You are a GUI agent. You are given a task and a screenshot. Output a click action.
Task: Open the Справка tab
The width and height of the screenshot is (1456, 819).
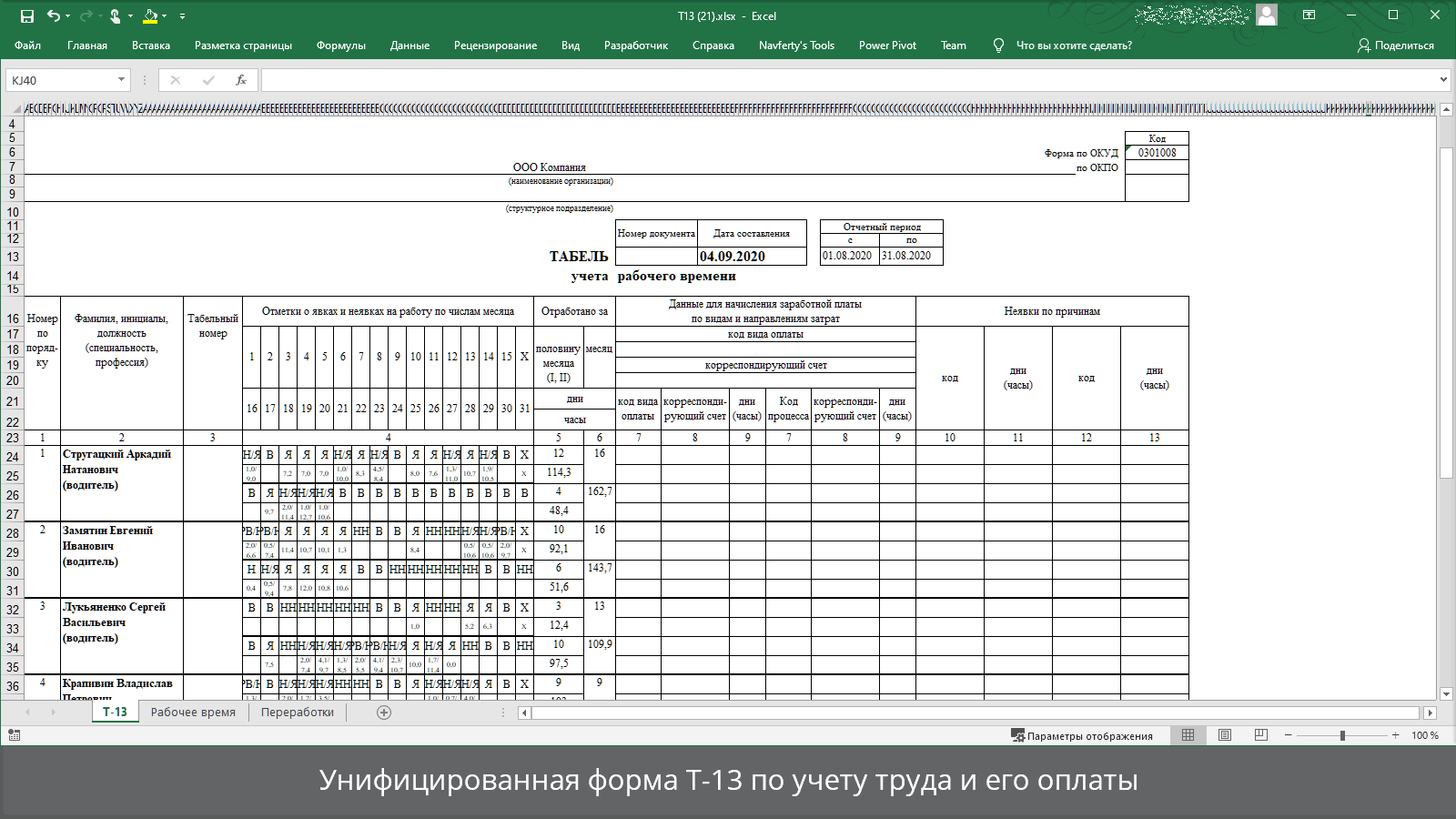click(713, 45)
